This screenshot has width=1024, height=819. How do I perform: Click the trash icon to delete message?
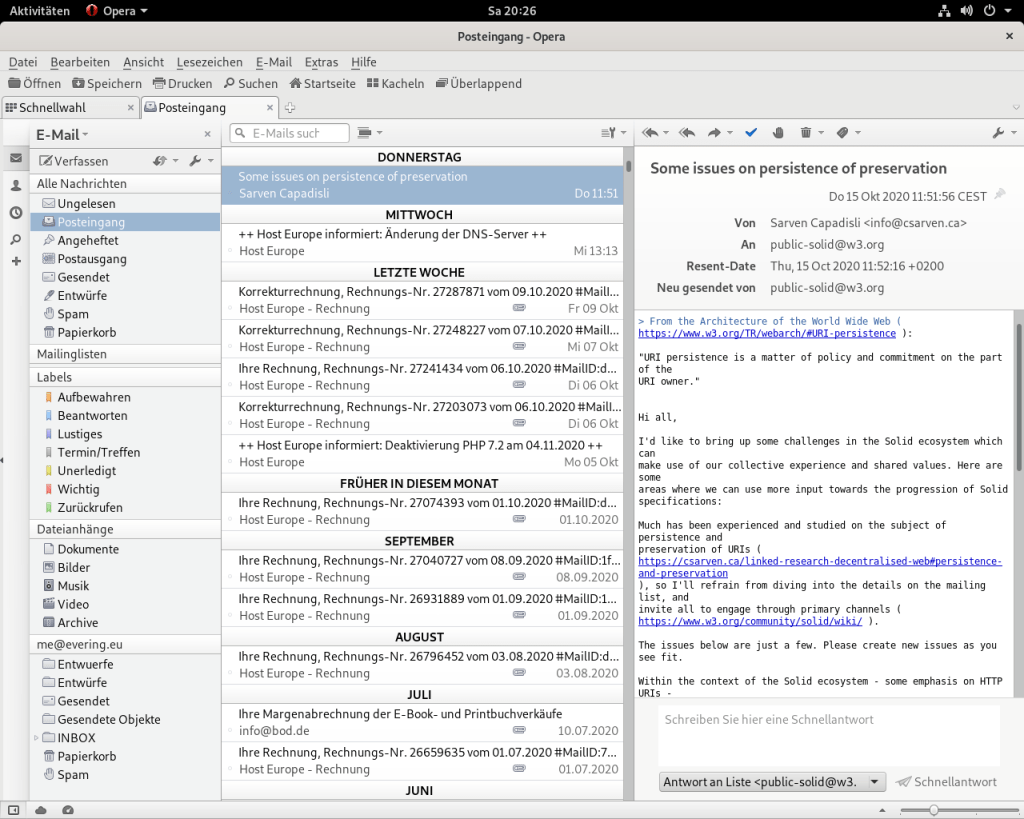(x=806, y=133)
